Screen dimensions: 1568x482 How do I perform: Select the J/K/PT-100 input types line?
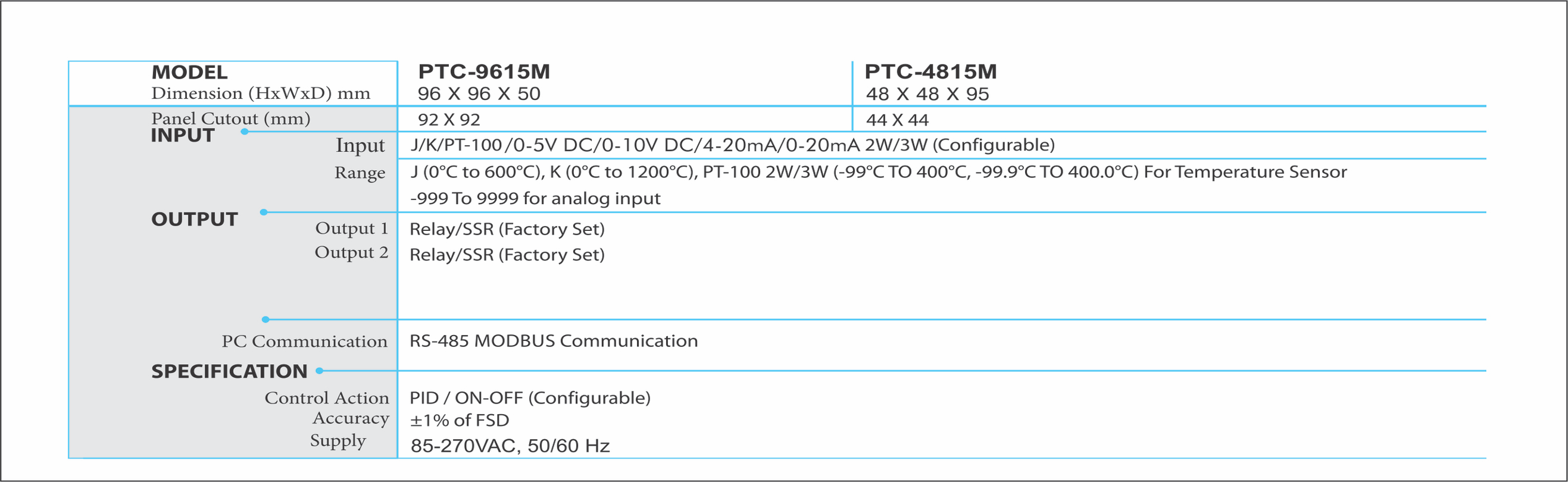tap(732, 145)
